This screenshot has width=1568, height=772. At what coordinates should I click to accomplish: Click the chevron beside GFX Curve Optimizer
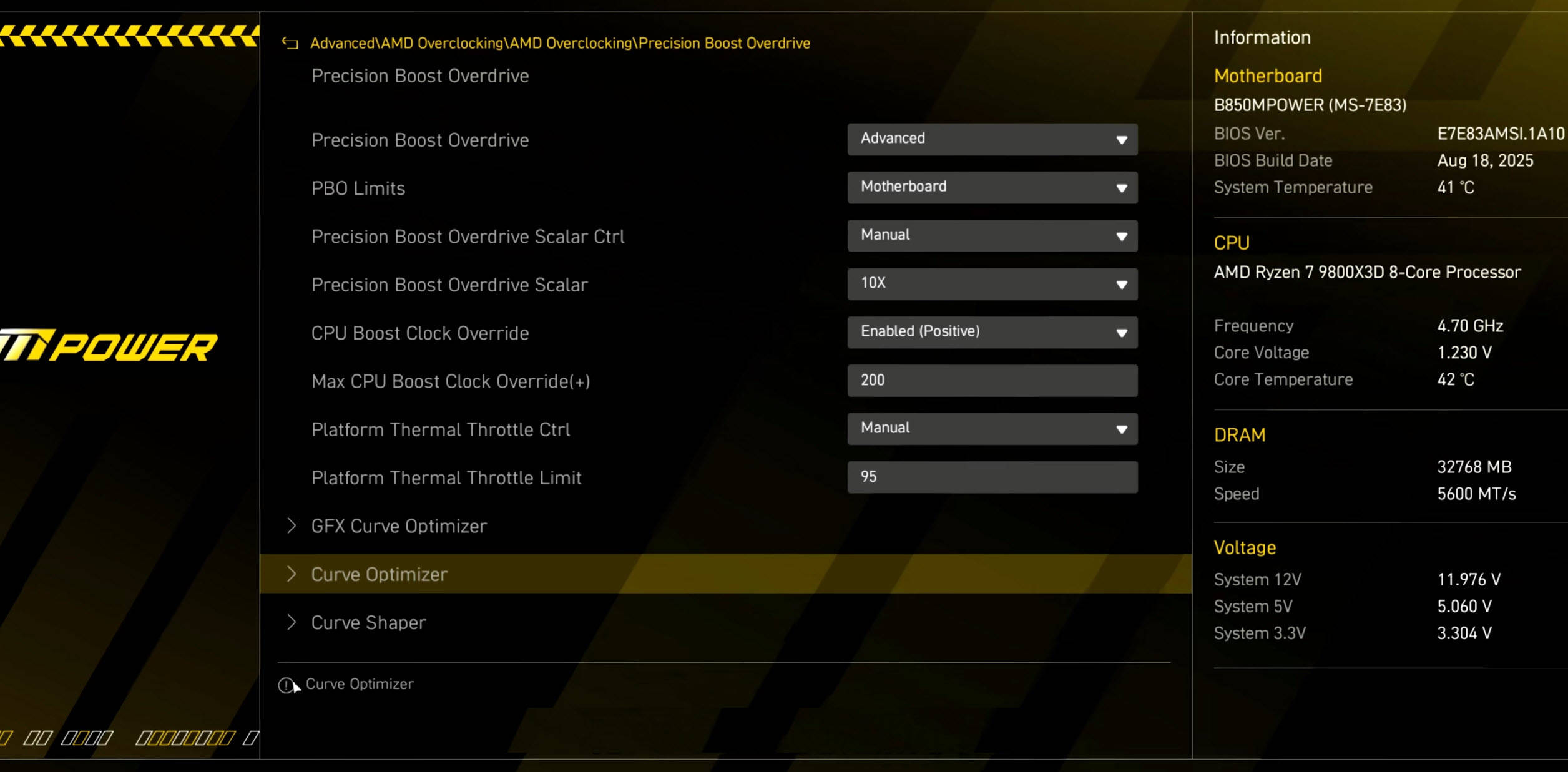click(291, 525)
